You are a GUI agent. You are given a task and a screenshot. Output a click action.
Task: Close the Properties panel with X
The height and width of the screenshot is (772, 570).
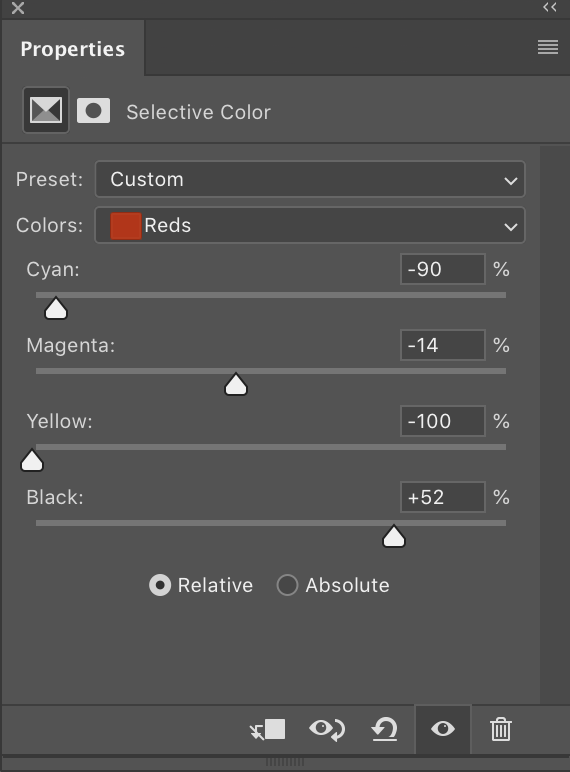pos(18,8)
